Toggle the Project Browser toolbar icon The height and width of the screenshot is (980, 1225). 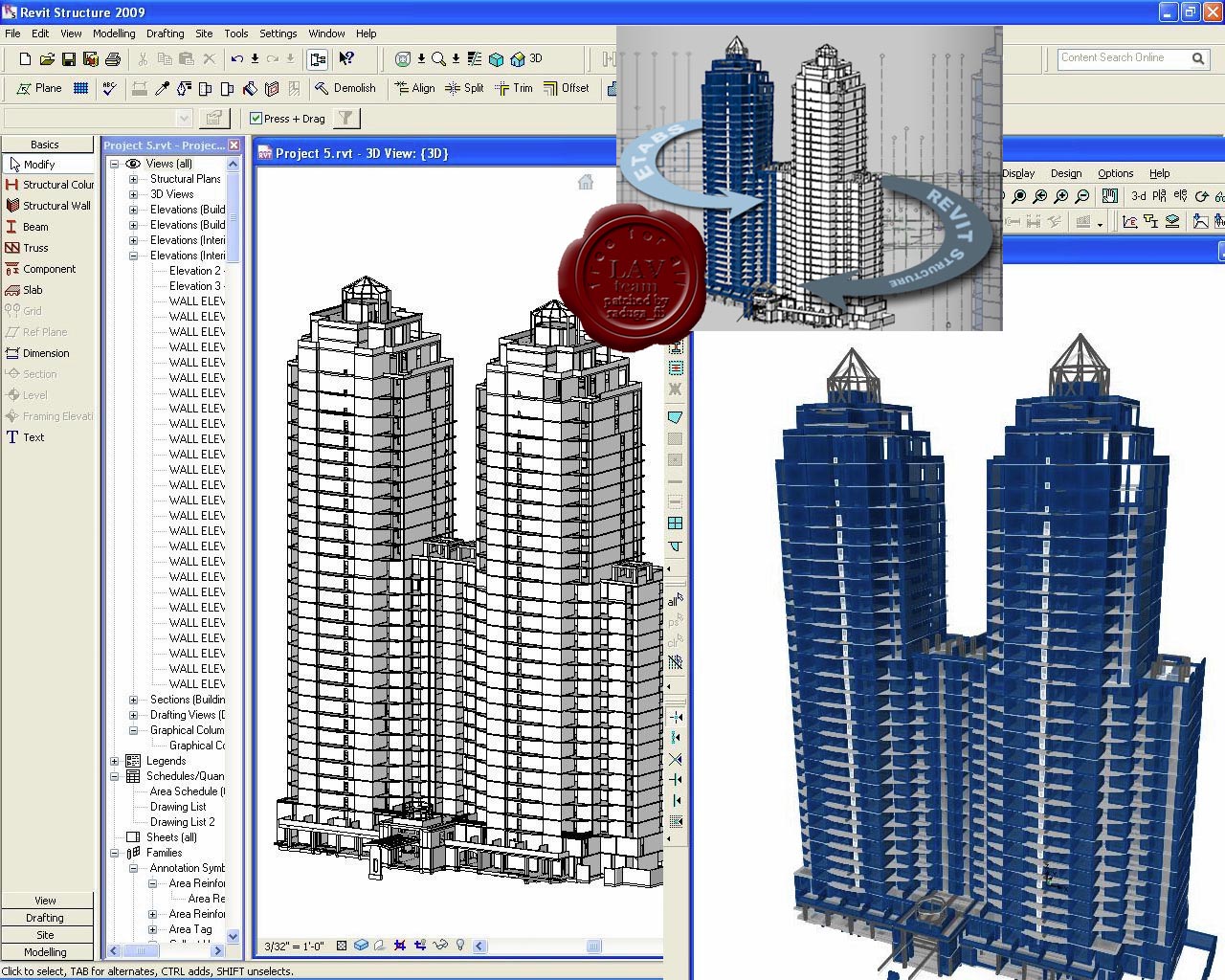(318, 59)
